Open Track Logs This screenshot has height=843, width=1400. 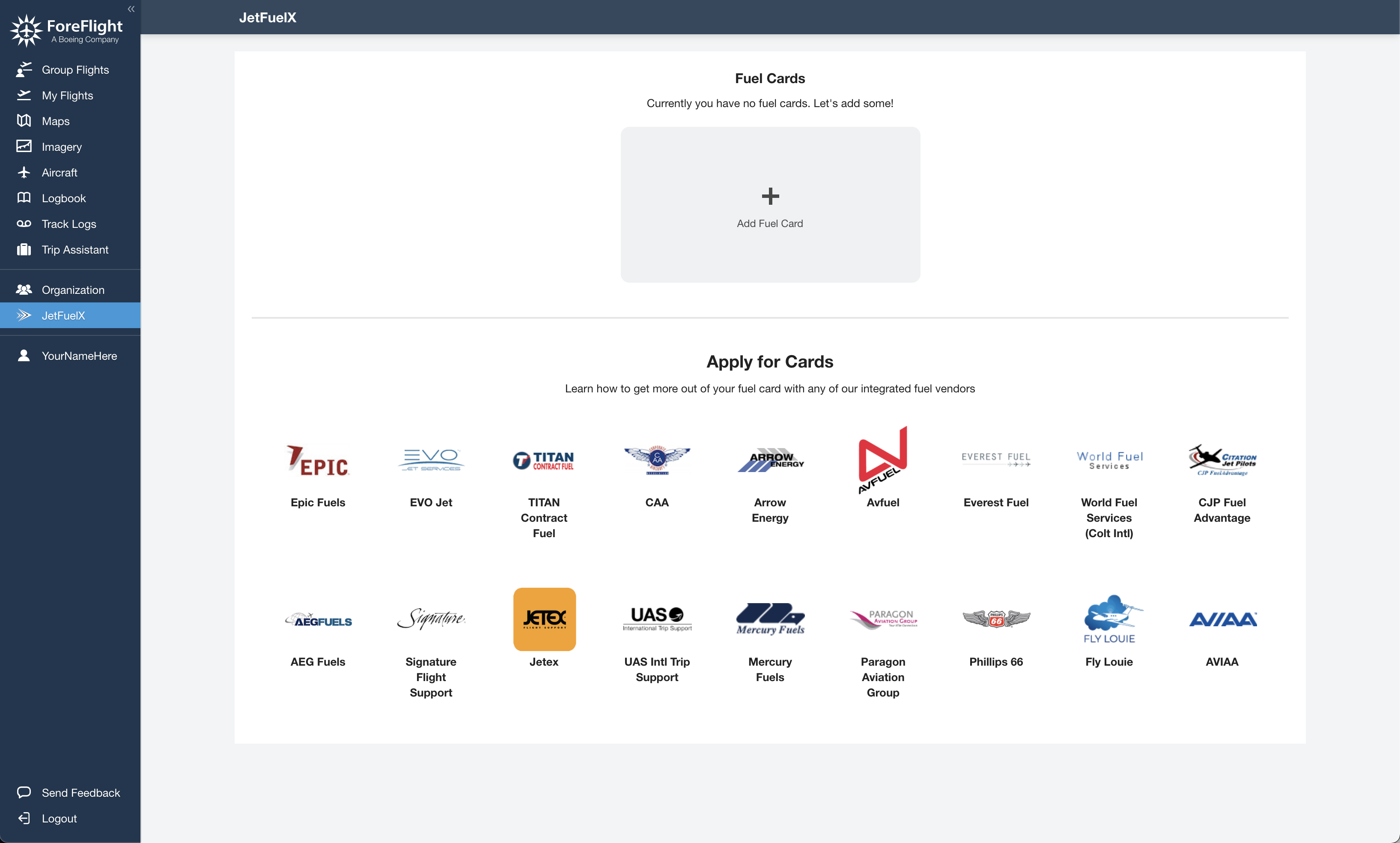coord(69,224)
